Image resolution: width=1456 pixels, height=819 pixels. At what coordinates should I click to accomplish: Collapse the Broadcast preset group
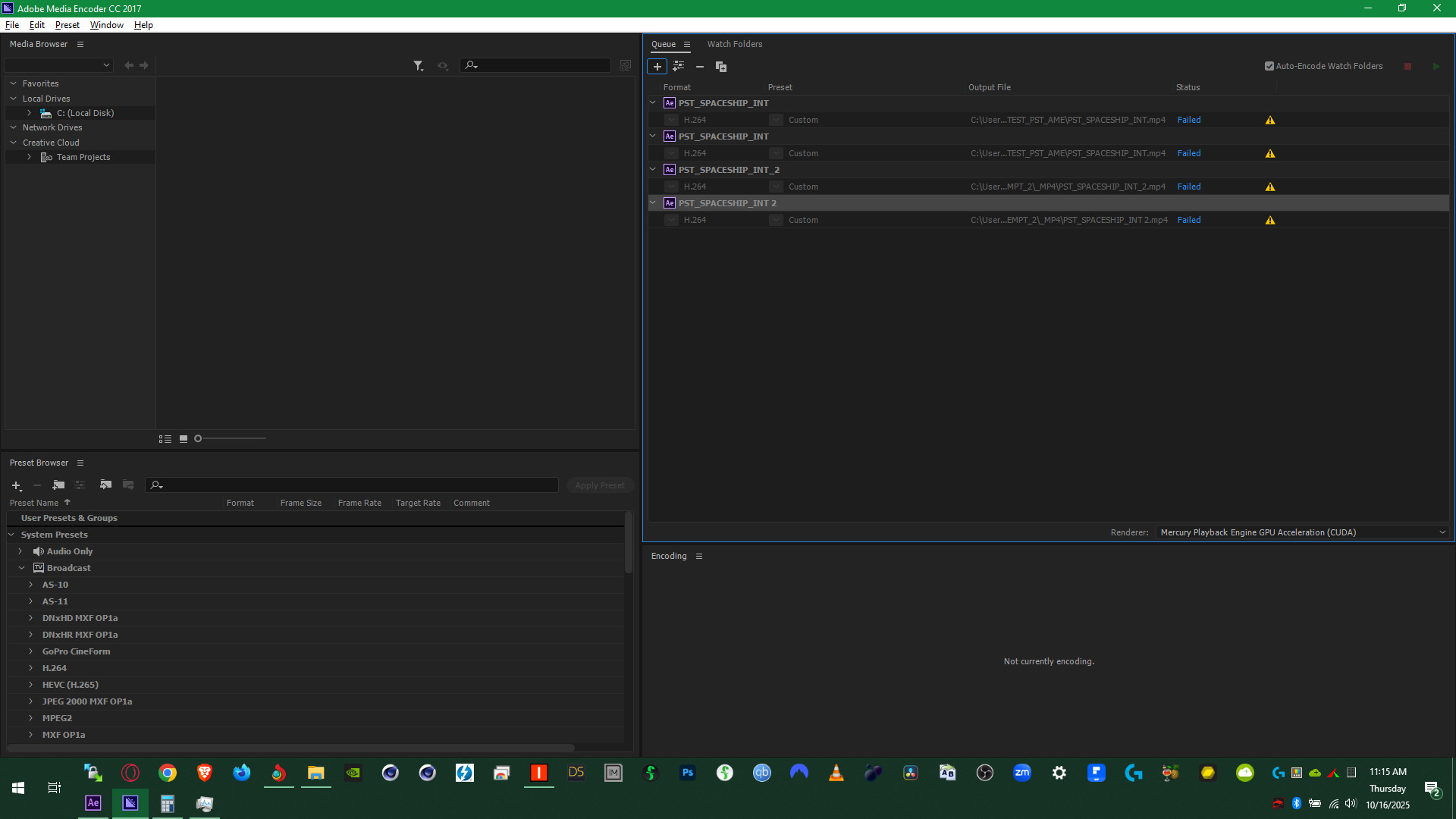22,568
